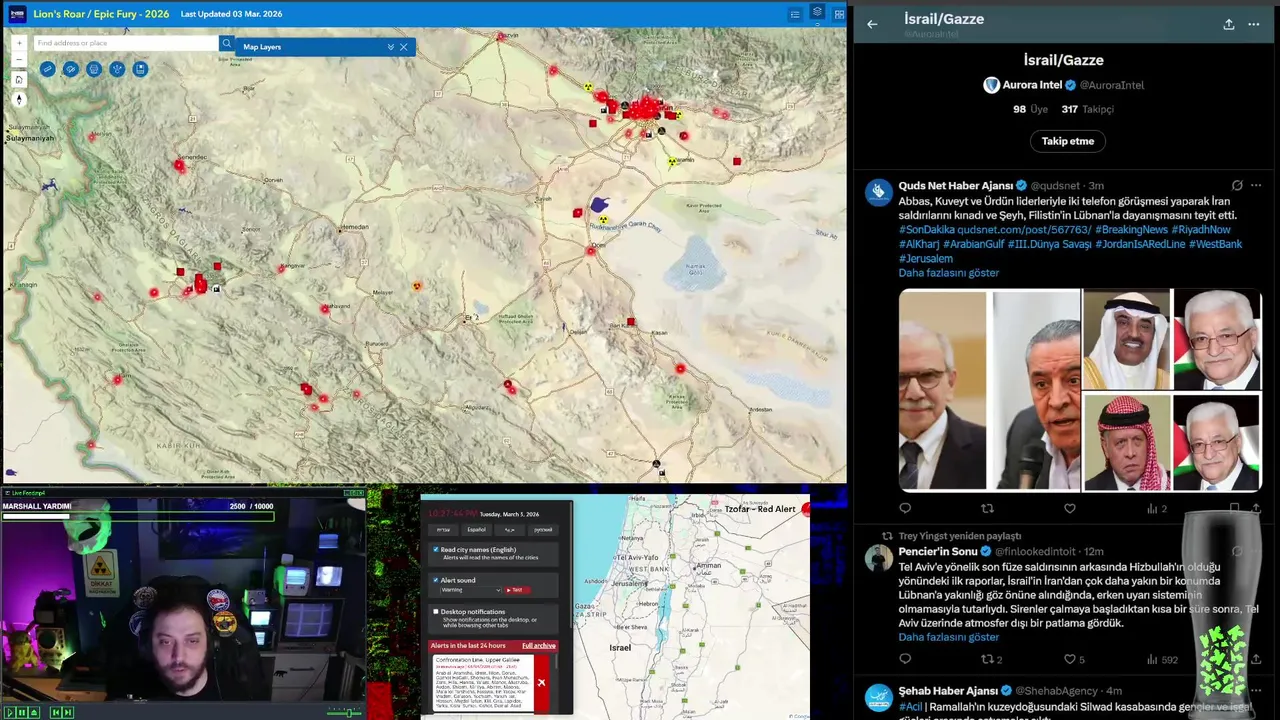The height and width of the screenshot is (720, 1280).
Task: Open the qudsnet.com/post/567763 link
Action: tap(1023, 230)
